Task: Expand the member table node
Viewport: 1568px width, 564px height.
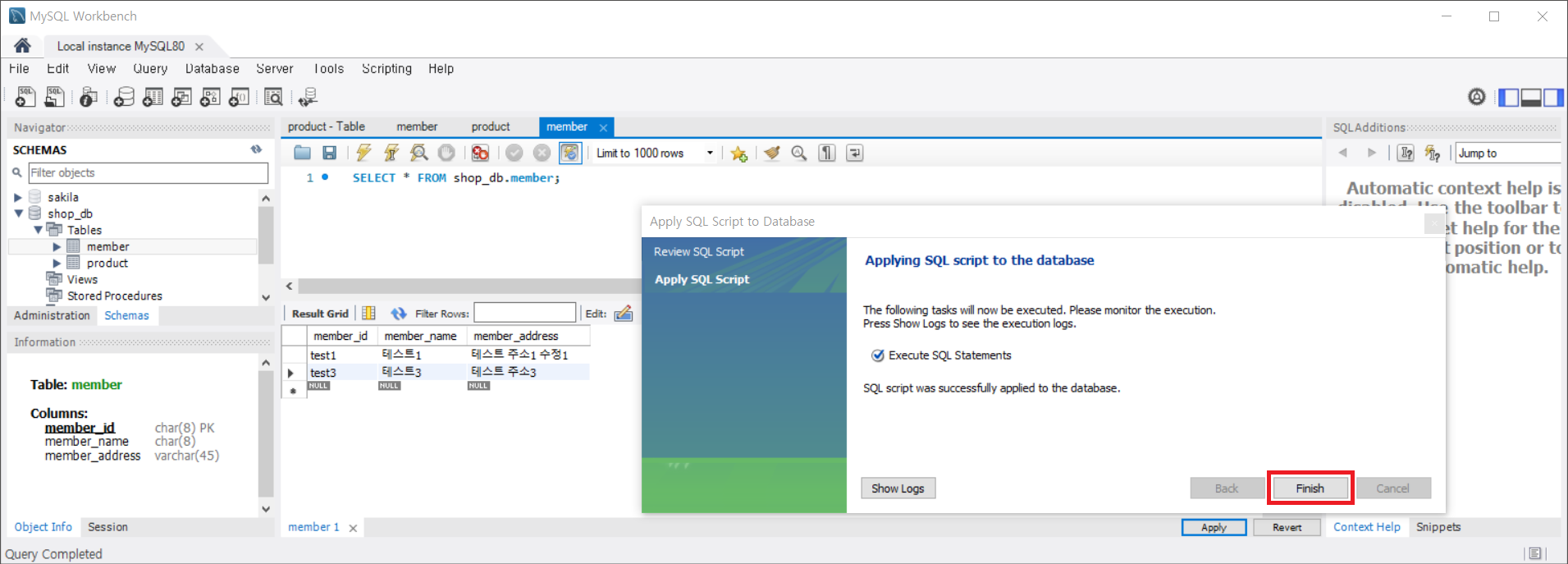Action: (57, 246)
